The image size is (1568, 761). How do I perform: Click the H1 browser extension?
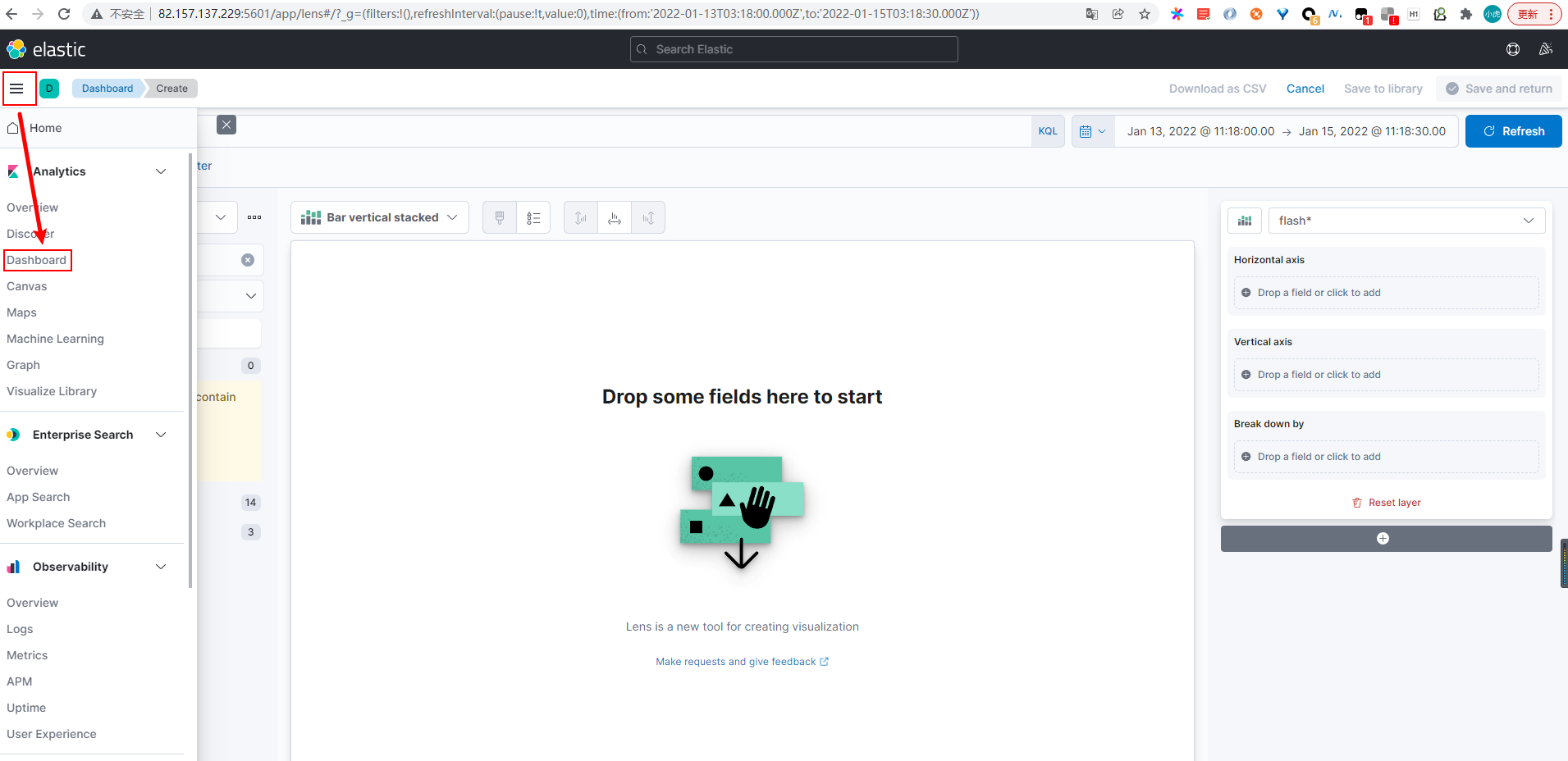point(1414,14)
